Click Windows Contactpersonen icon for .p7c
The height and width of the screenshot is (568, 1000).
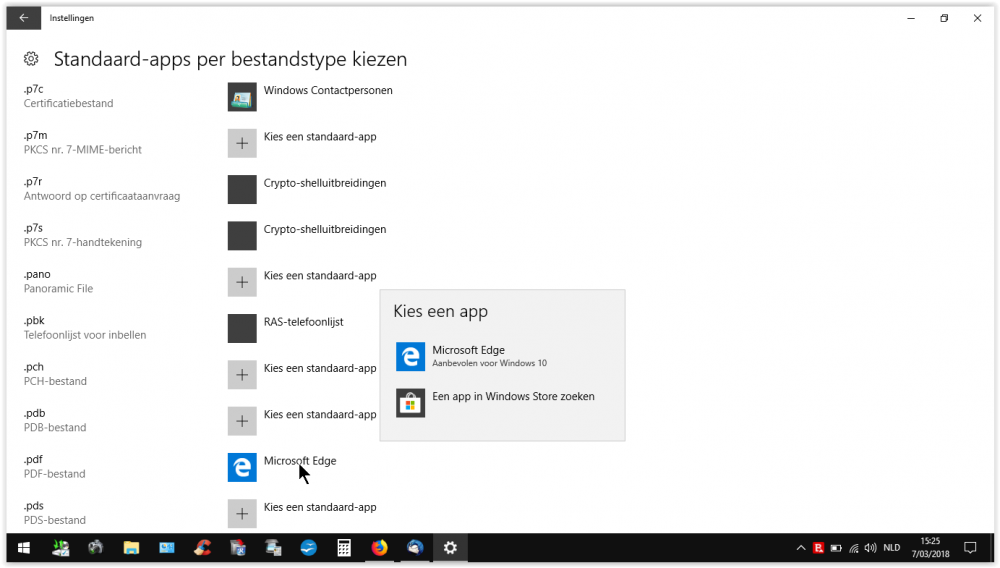coord(242,97)
